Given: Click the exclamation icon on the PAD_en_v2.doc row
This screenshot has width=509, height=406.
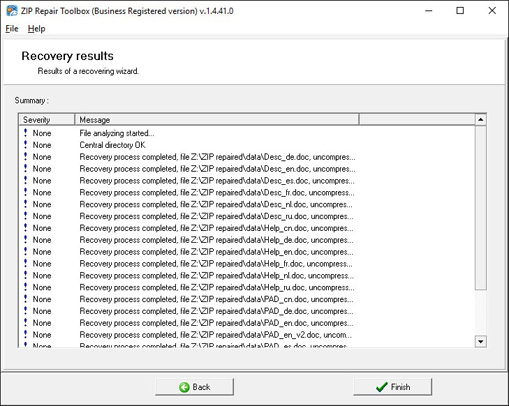Looking at the screenshot, I should pos(25,334).
